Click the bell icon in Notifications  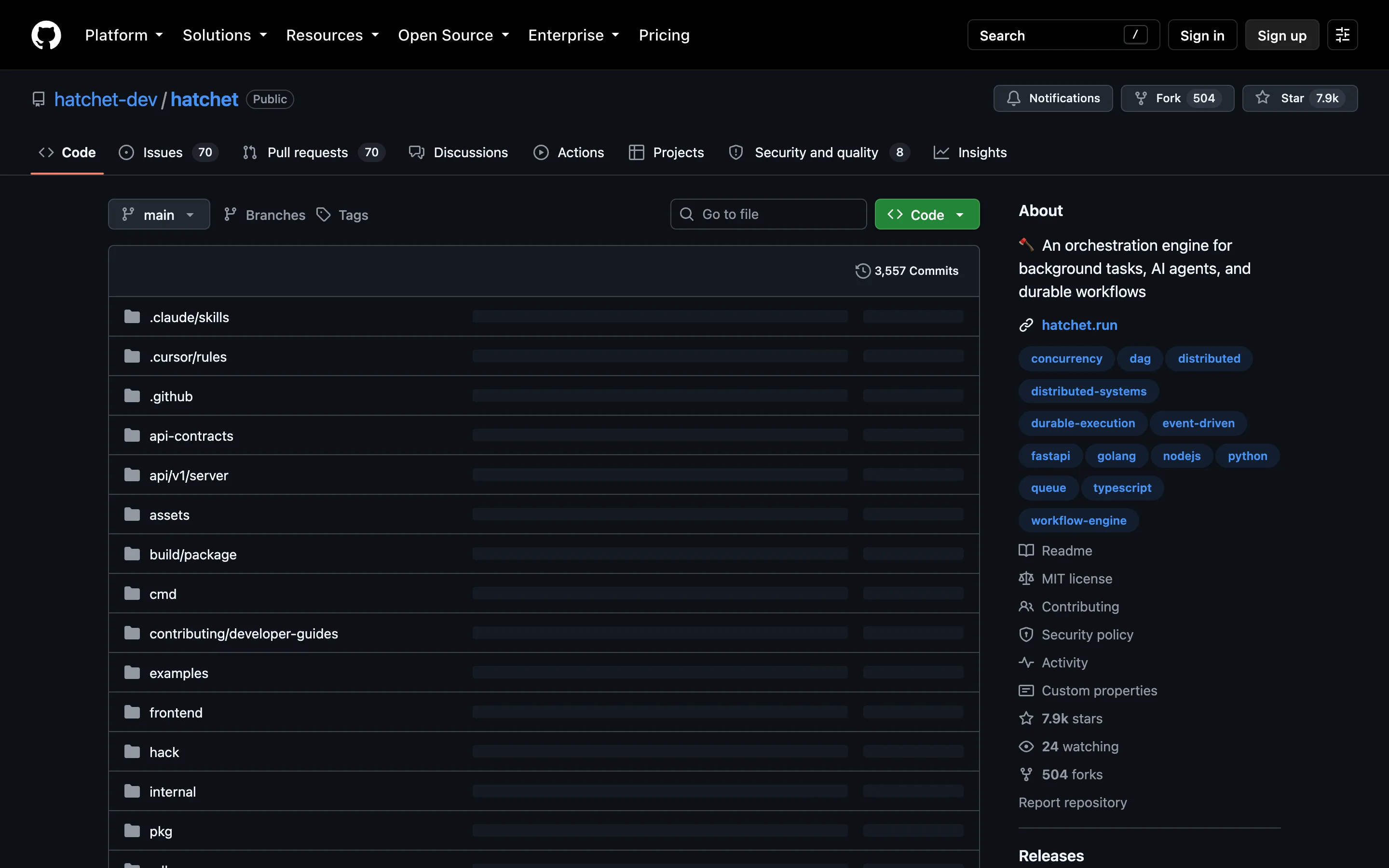(1014, 98)
